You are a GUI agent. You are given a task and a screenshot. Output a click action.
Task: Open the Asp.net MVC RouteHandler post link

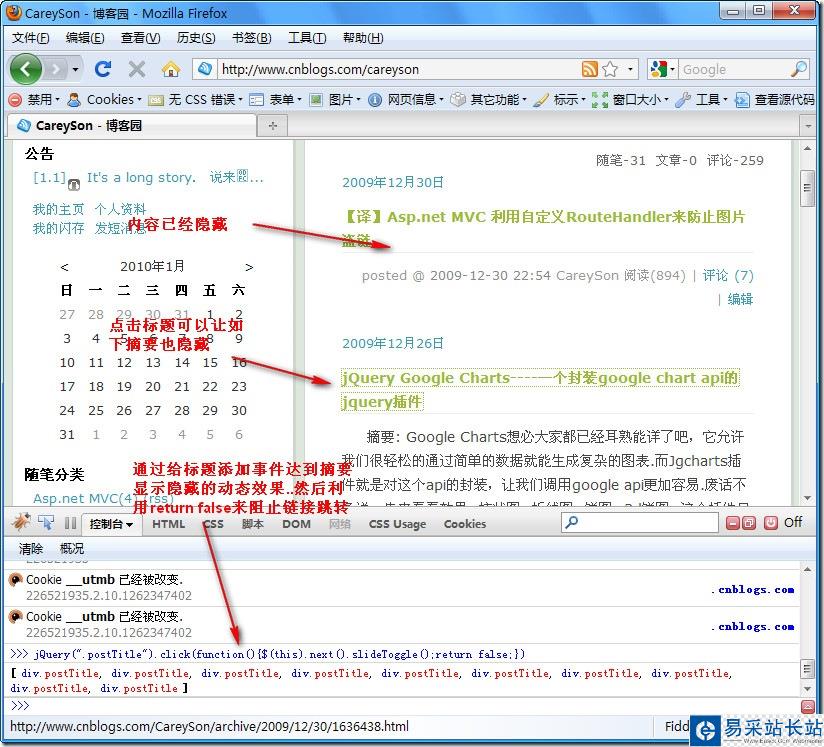coord(543,228)
